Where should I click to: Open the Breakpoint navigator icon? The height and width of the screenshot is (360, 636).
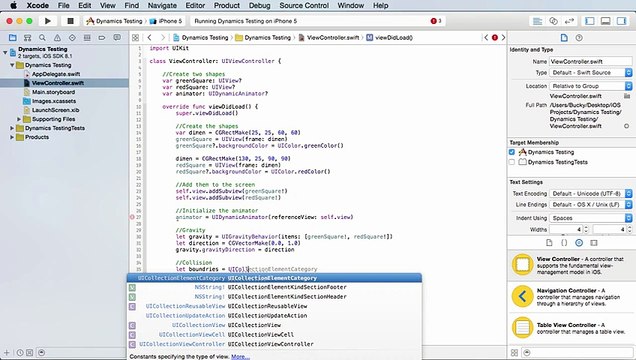[102, 38]
